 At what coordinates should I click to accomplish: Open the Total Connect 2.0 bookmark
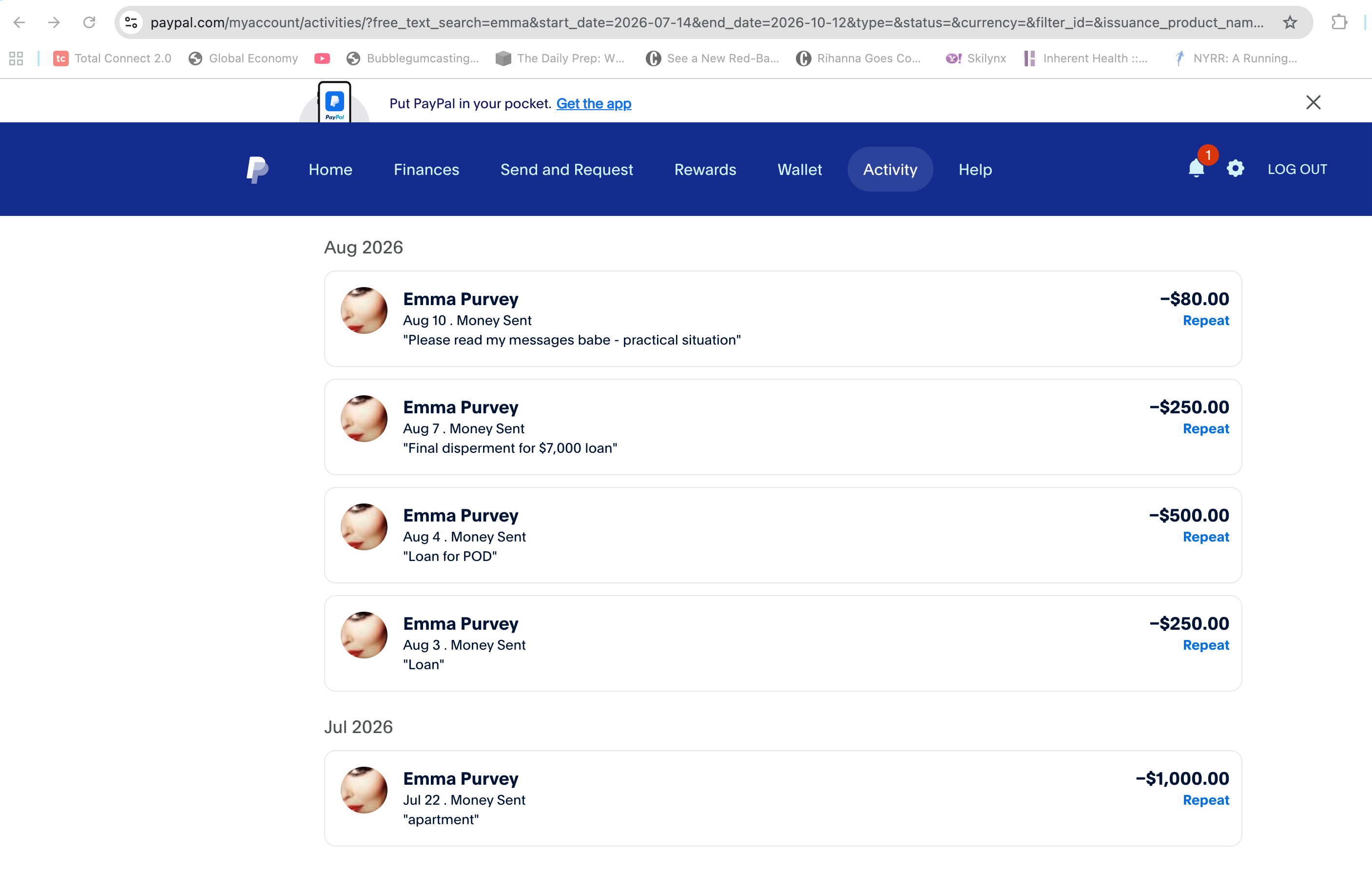(x=112, y=58)
